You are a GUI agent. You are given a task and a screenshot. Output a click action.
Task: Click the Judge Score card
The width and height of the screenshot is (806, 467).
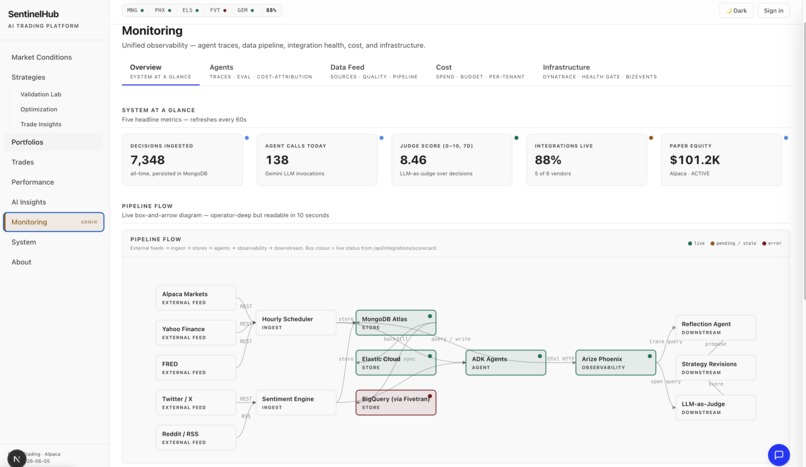point(452,160)
